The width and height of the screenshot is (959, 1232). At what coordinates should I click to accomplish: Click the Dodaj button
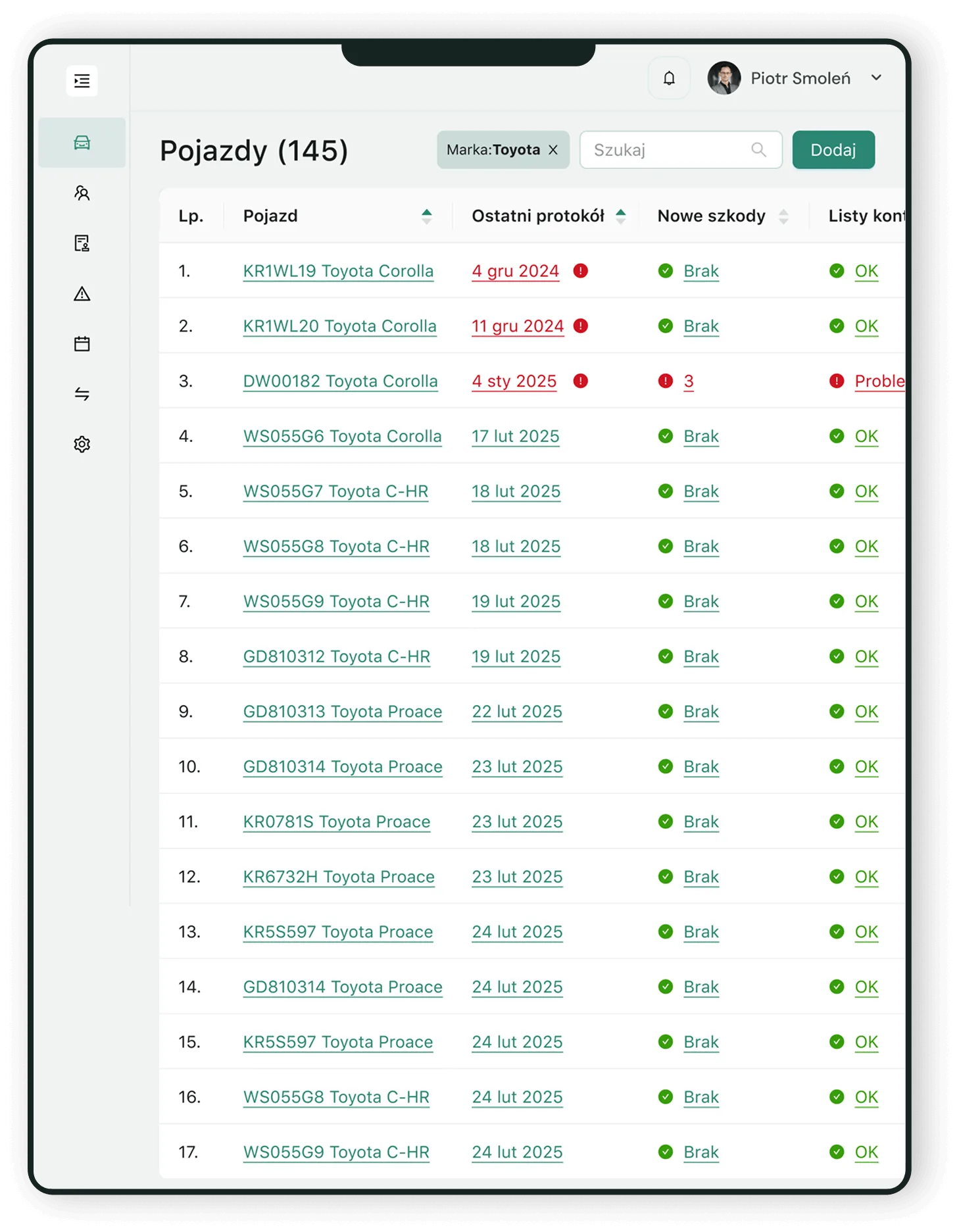[833, 150]
